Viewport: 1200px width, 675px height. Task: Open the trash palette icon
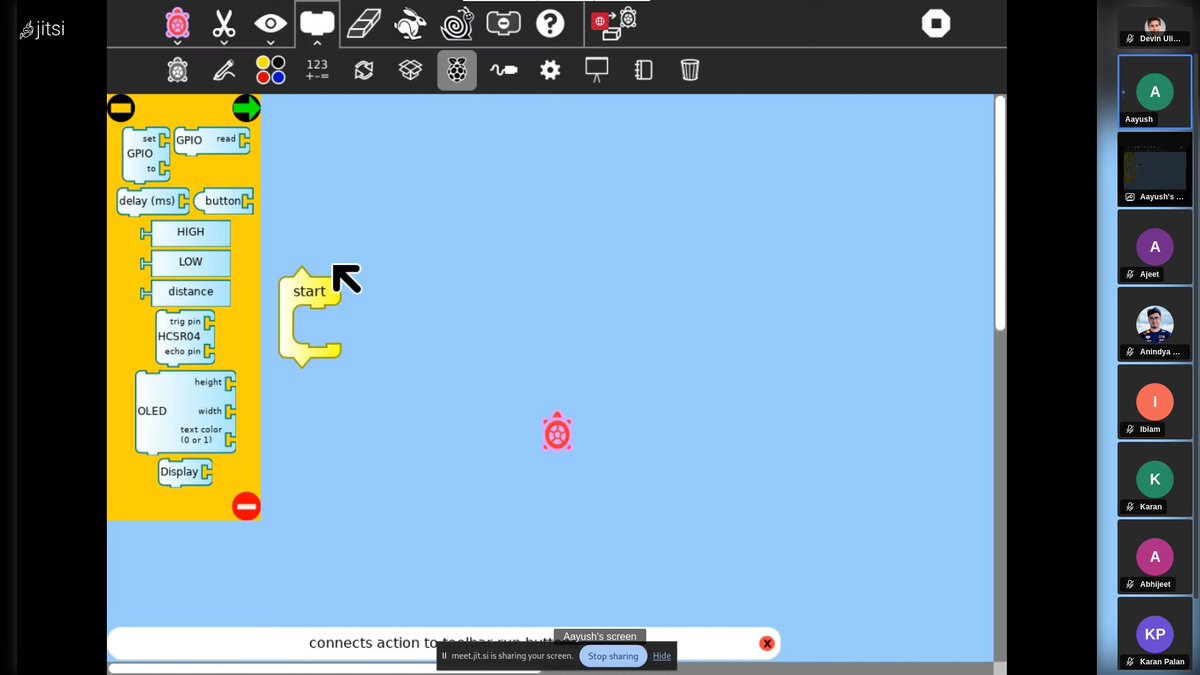tap(690, 70)
